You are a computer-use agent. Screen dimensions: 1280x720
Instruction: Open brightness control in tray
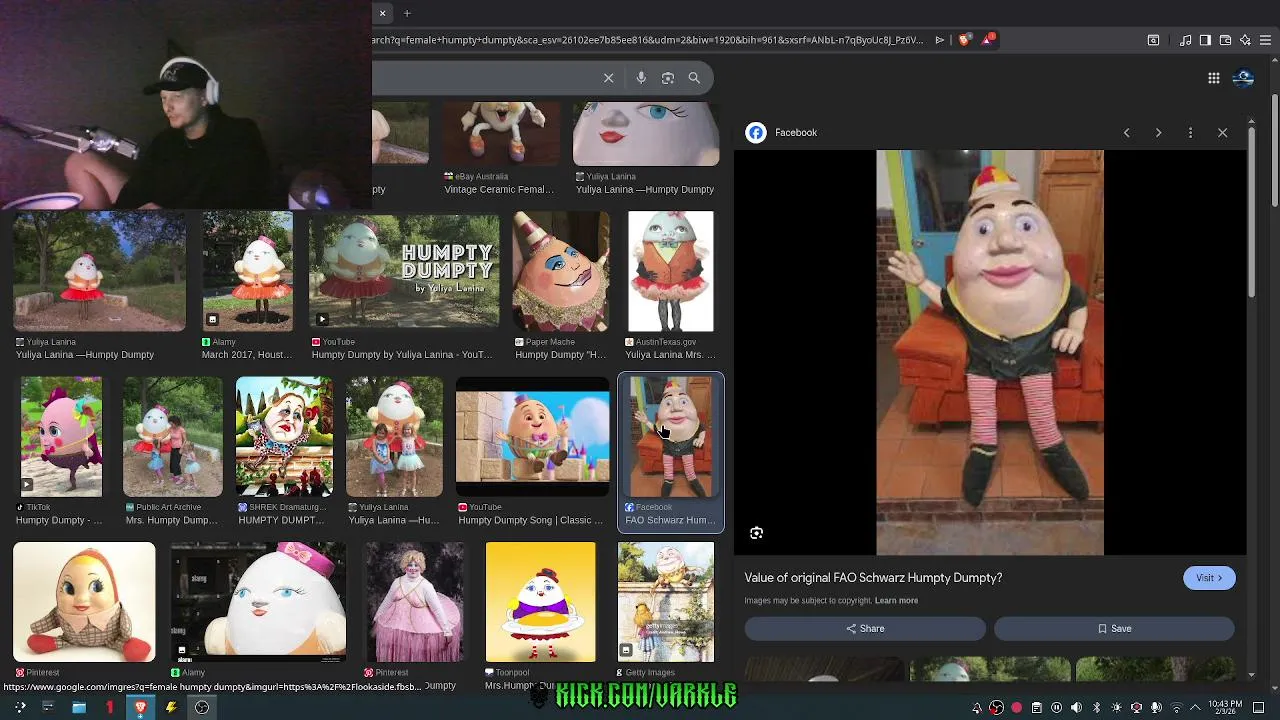(x=1116, y=708)
